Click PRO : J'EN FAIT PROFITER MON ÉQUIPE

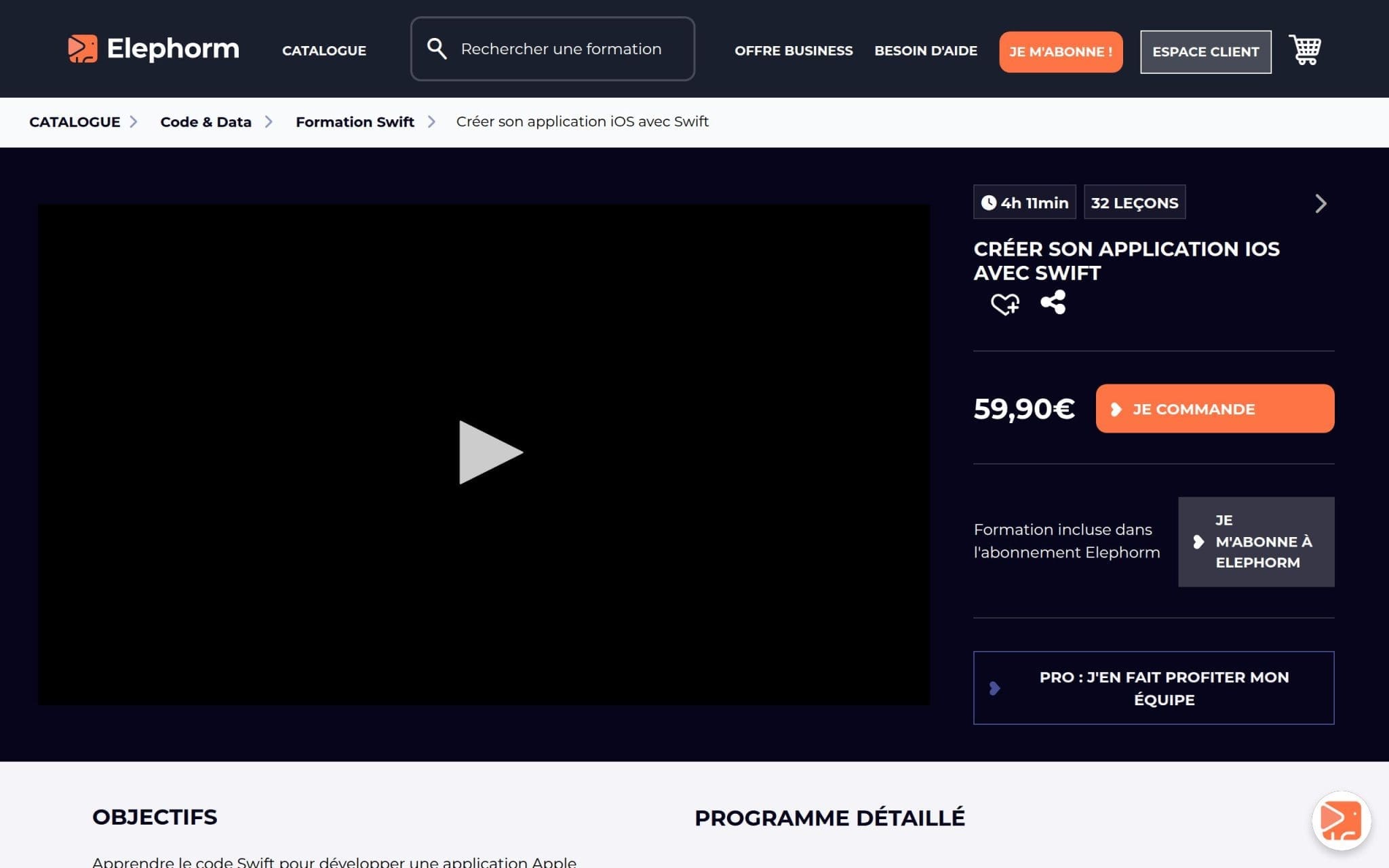tap(1154, 688)
